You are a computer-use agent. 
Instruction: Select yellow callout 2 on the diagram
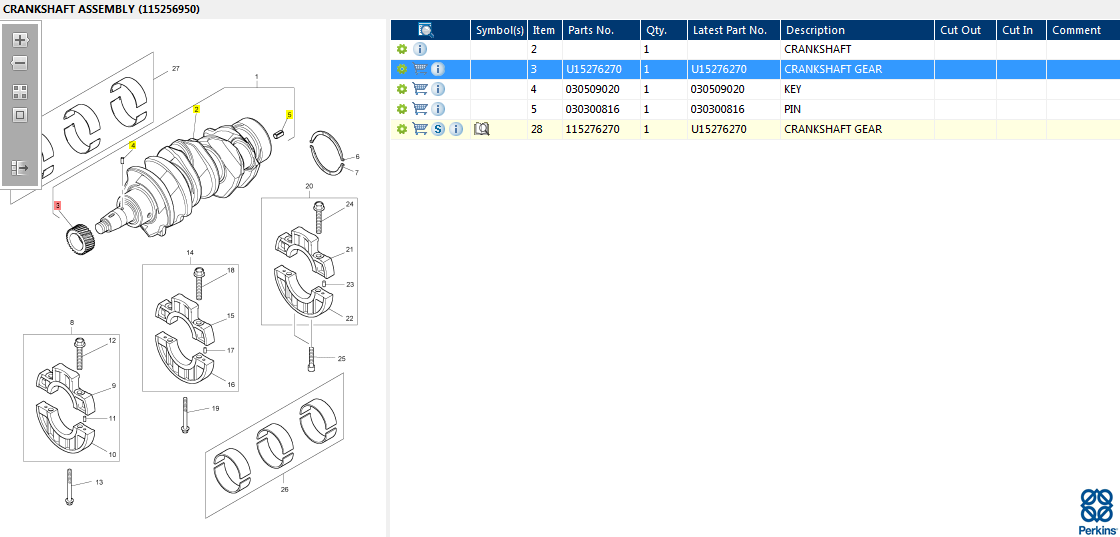point(197,109)
